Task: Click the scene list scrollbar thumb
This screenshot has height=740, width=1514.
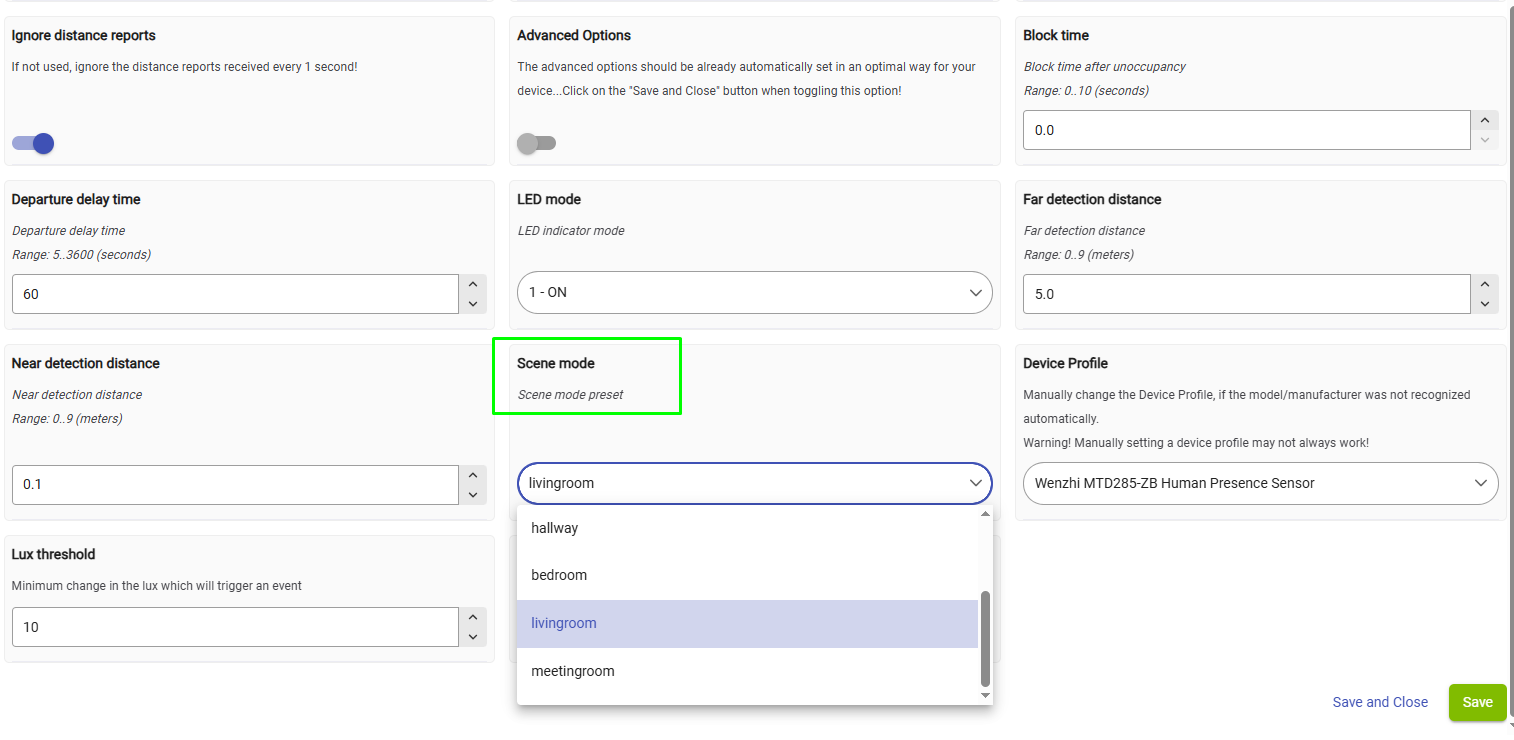Action: pyautogui.click(x=985, y=638)
